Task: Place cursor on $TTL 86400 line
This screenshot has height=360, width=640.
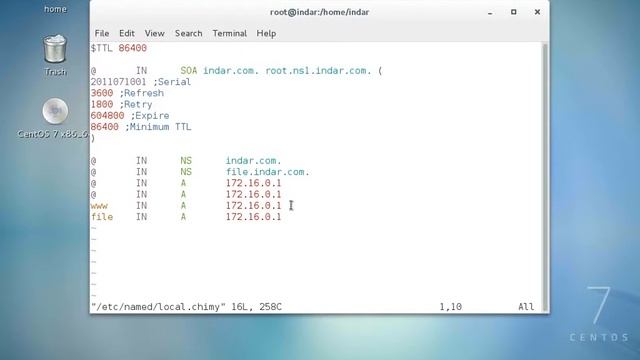Action: pos(119,48)
